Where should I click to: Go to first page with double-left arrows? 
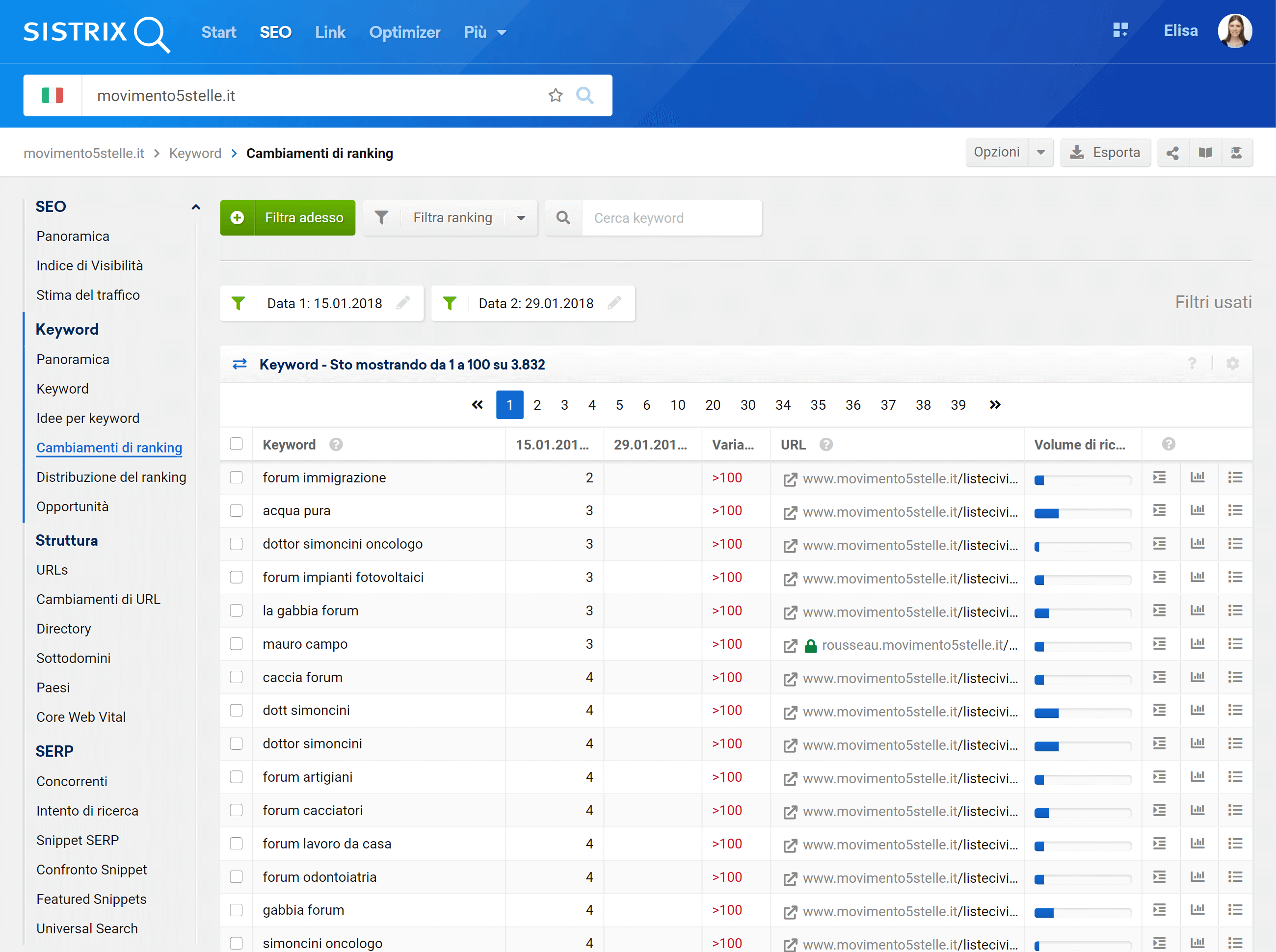coord(477,404)
